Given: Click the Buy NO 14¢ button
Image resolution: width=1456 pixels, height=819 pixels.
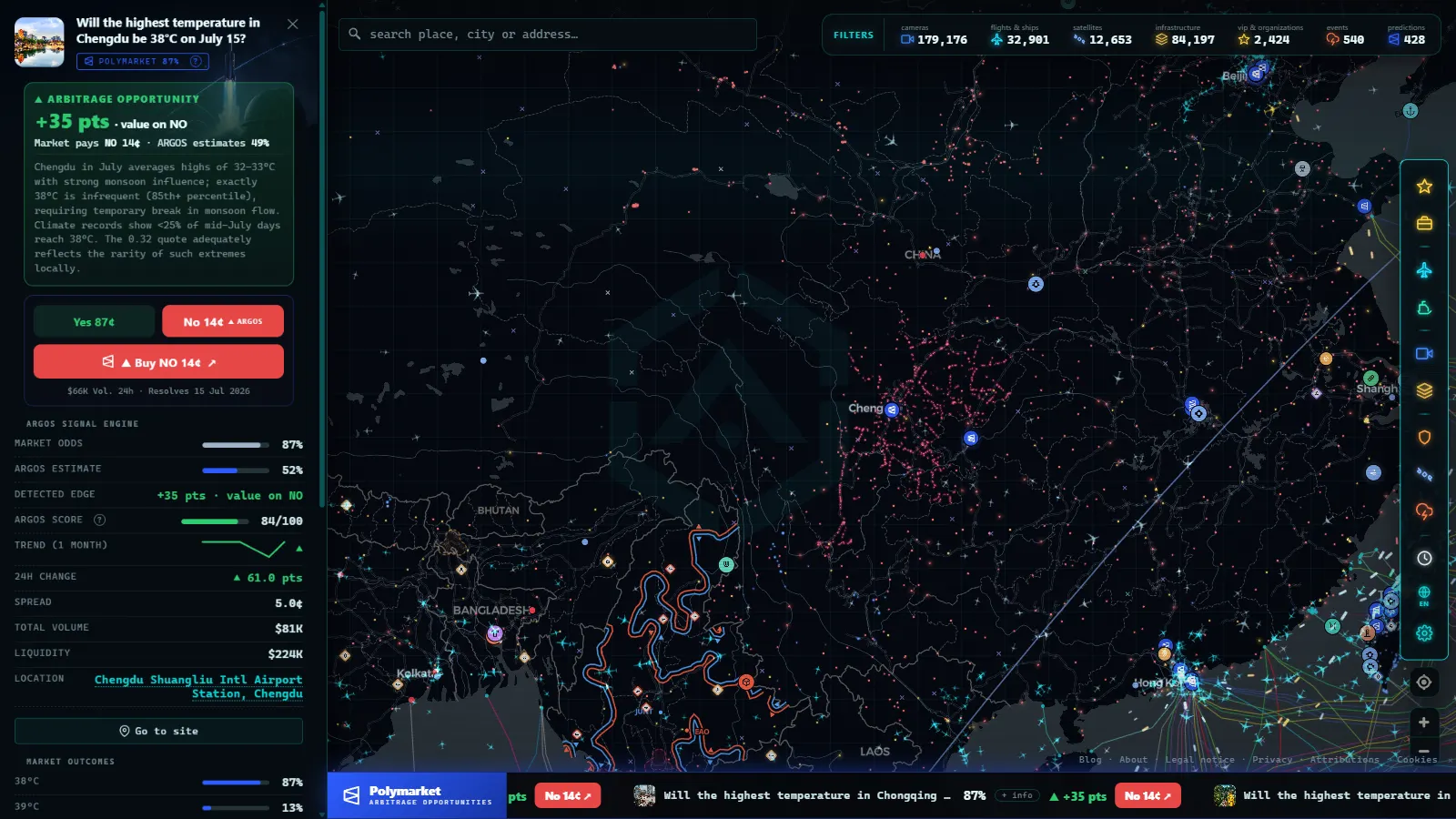Looking at the screenshot, I should [x=158, y=361].
